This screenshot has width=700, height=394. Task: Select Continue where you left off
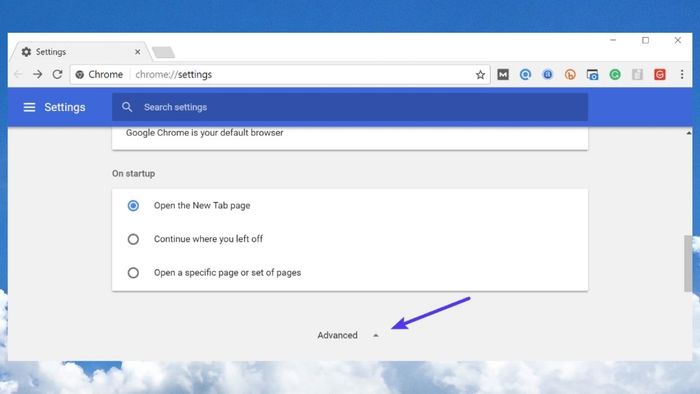tap(133, 239)
